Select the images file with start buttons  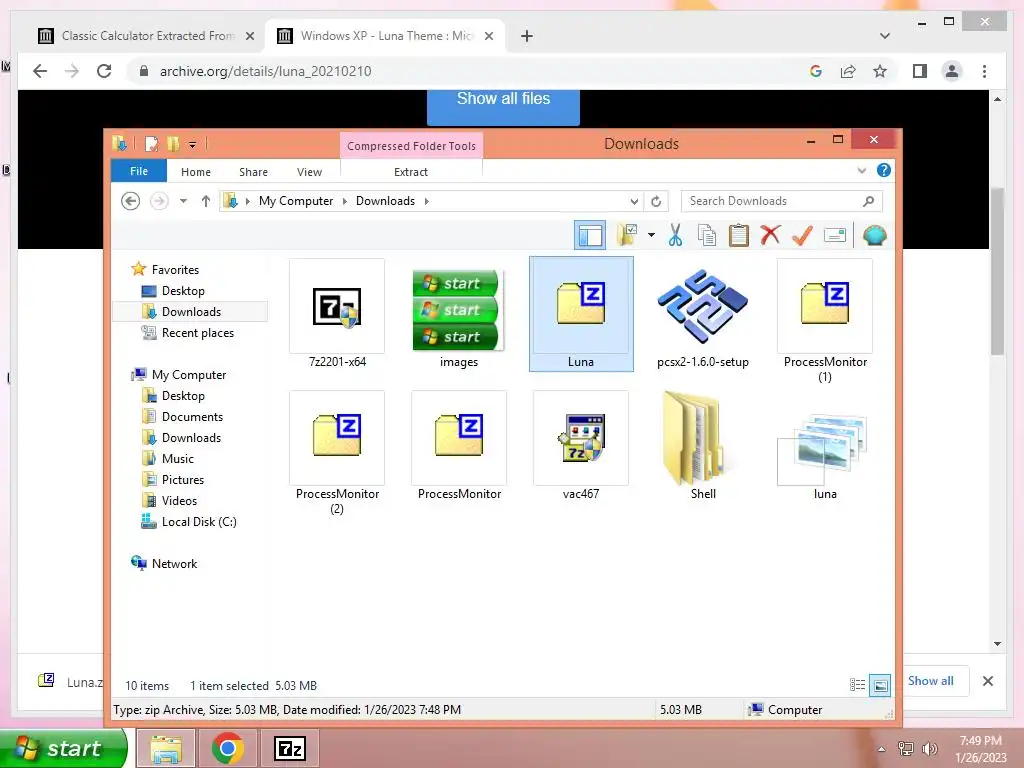point(458,314)
